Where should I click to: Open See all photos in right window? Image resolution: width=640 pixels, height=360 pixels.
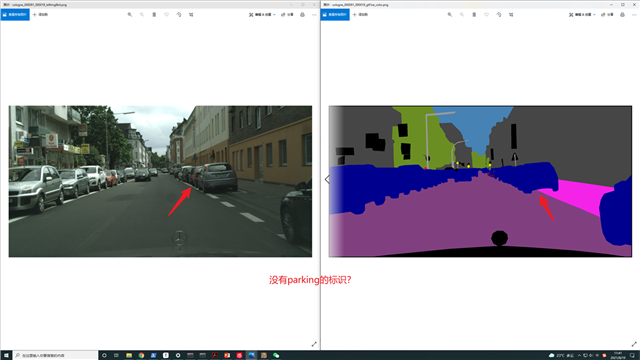(335, 15)
